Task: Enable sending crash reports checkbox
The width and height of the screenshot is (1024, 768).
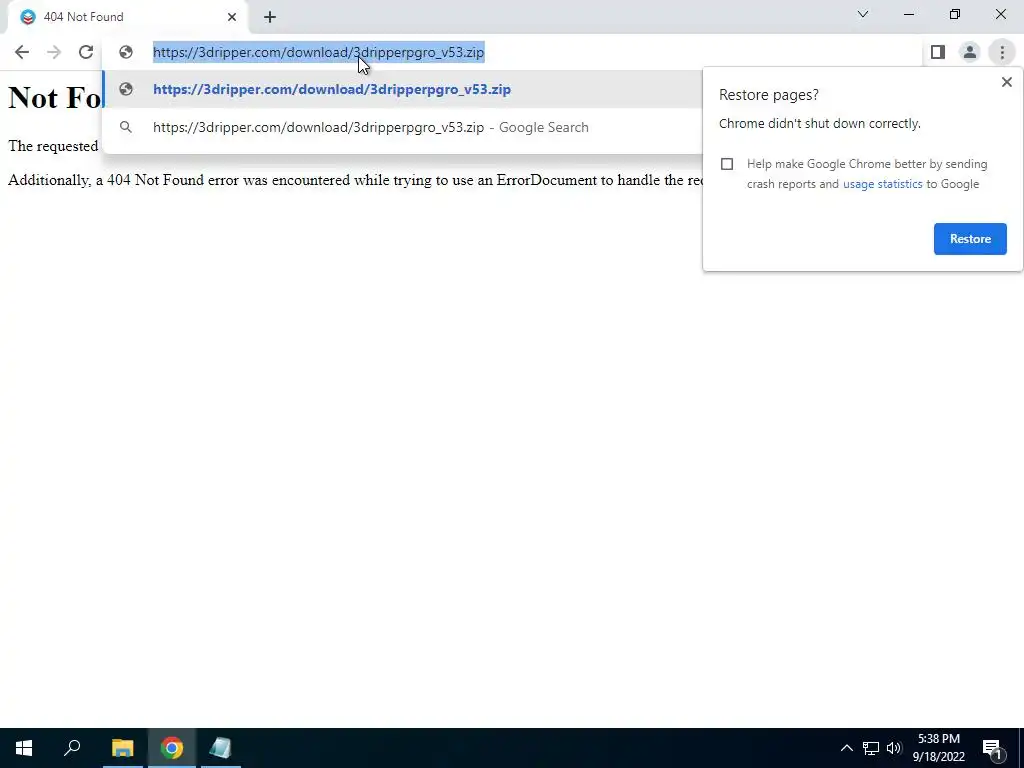Action: [727, 164]
